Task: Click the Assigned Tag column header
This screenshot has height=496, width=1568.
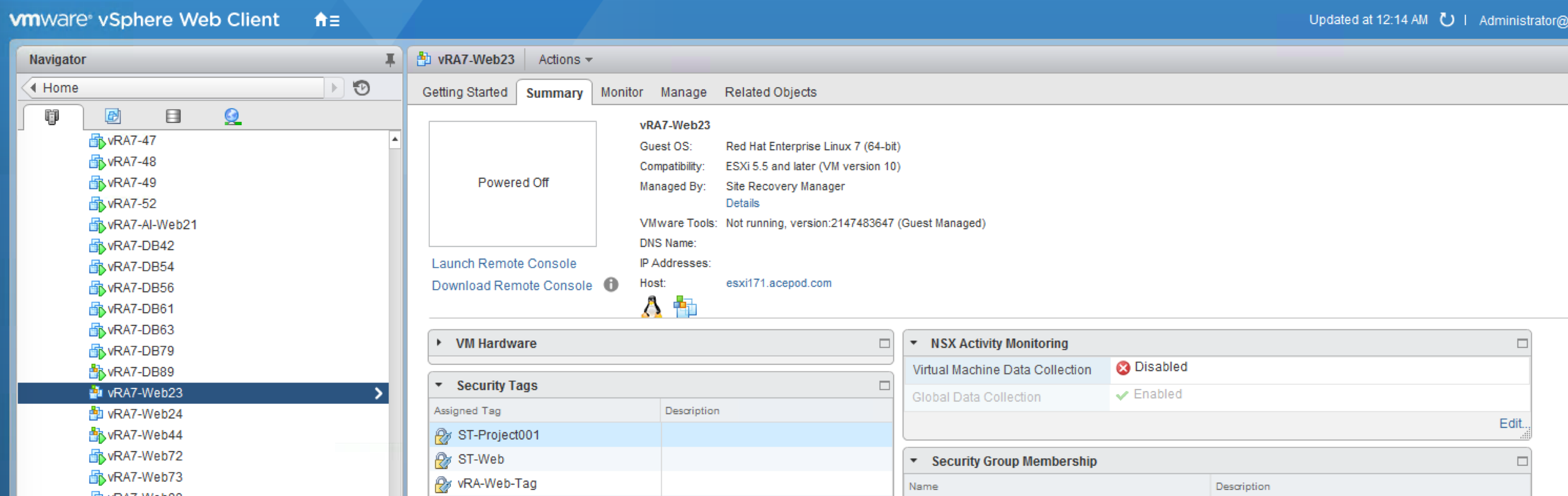Action: (545, 411)
